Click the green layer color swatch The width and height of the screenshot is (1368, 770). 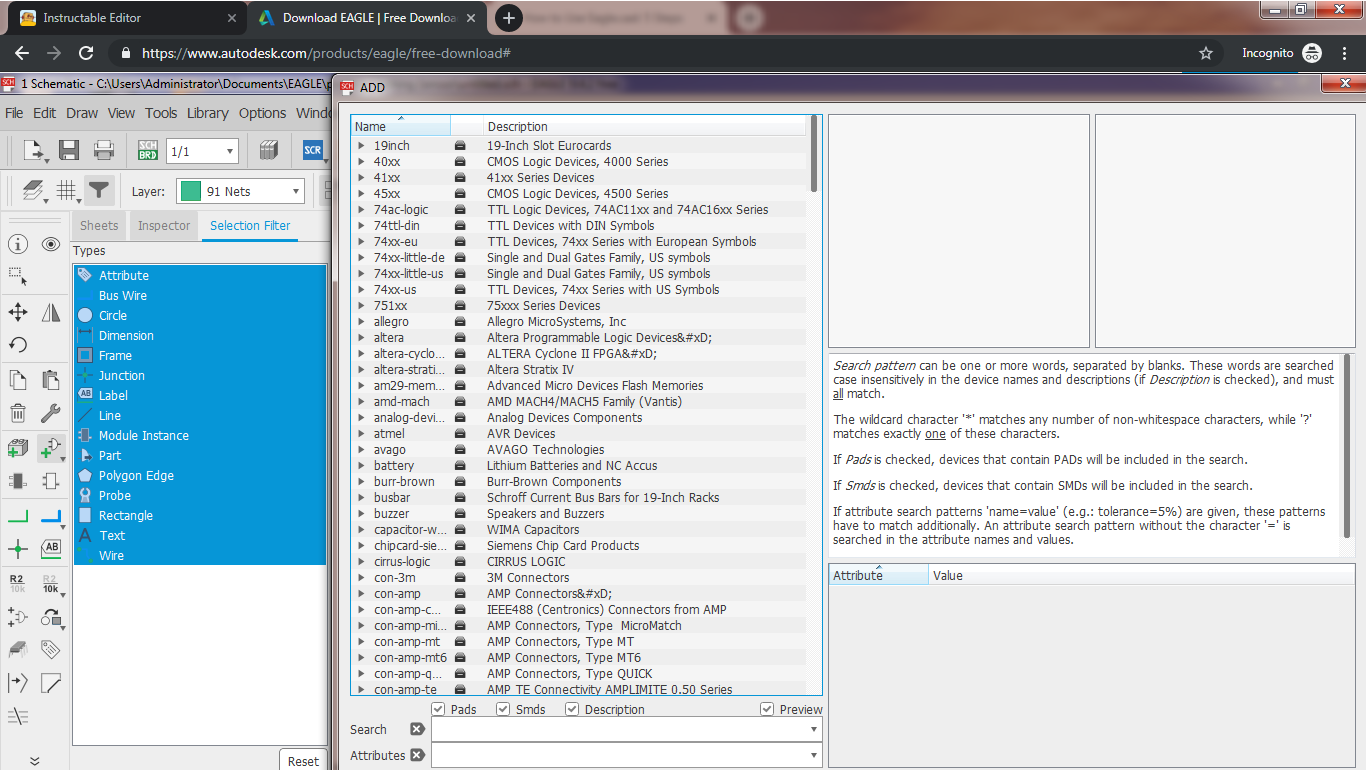(190, 191)
